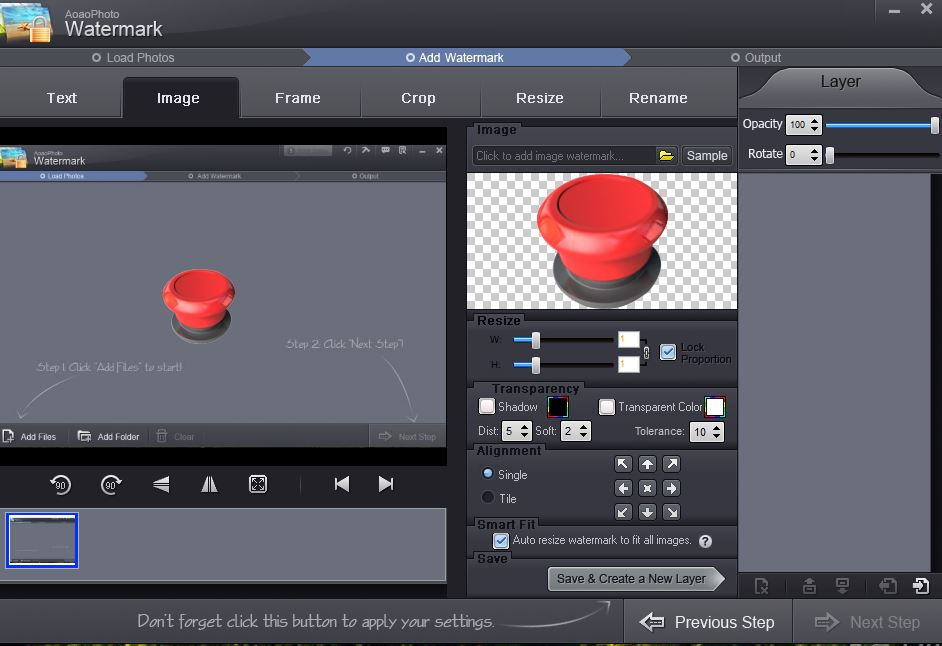This screenshot has width=942, height=646.
Task: Click the help question mark beside Smart Fit
Action: coord(707,541)
